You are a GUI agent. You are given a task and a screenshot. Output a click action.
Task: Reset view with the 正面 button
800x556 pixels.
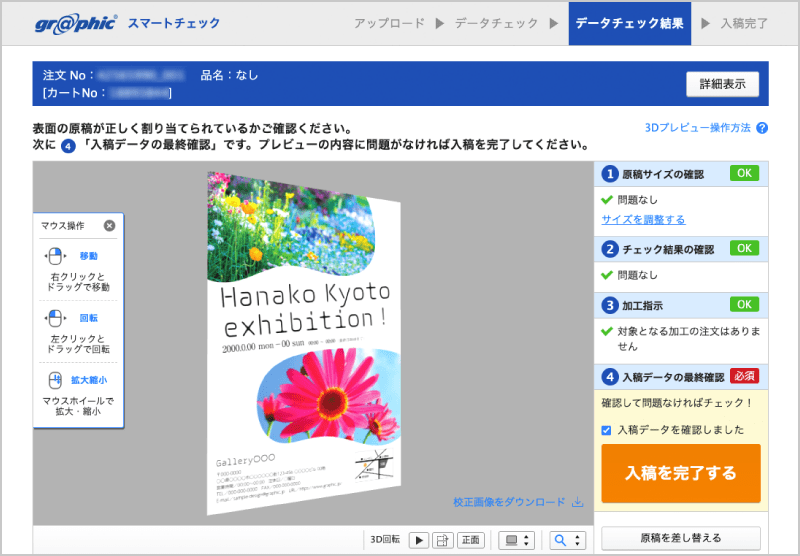pyautogui.click(x=470, y=540)
